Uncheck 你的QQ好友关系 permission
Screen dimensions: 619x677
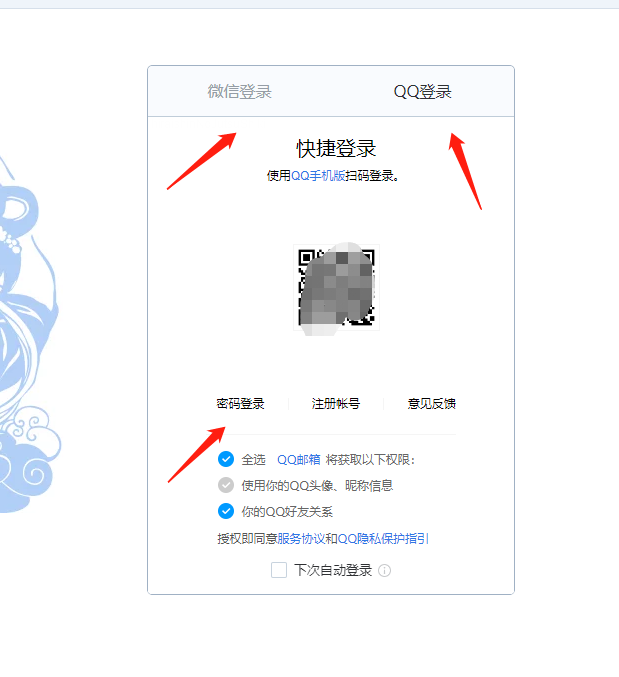tap(226, 511)
